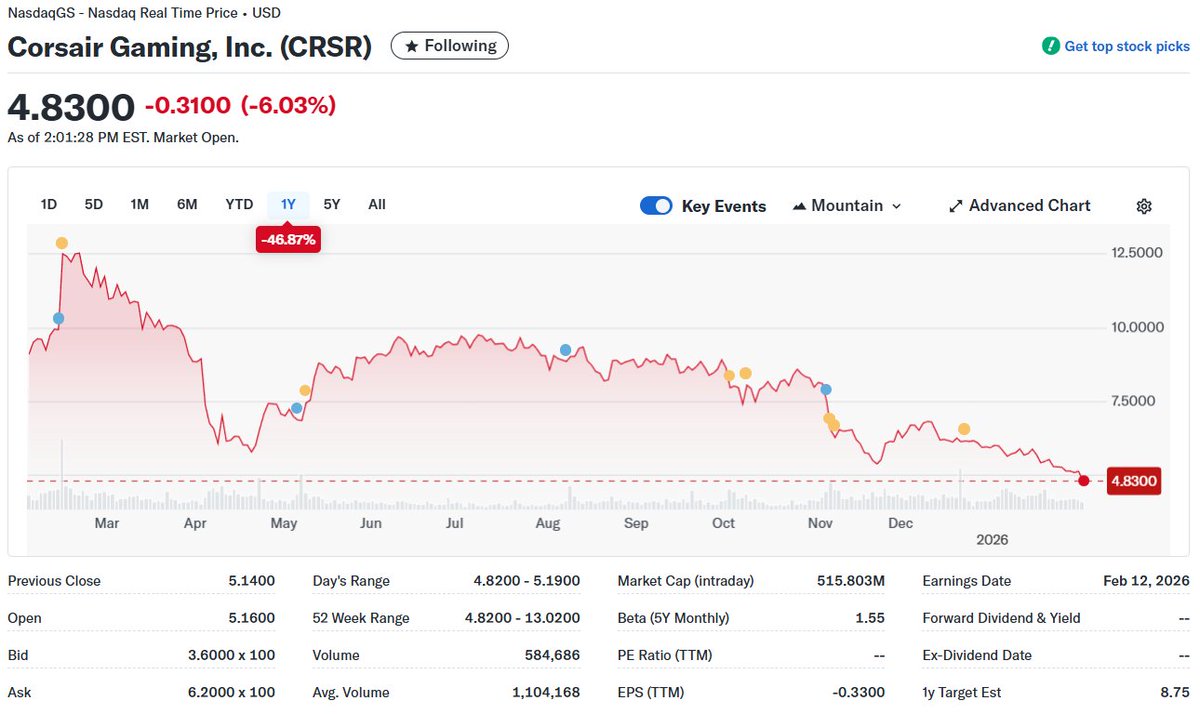The image size is (1200, 714).
Task: Open chart settings gear icon
Action: point(1144,206)
